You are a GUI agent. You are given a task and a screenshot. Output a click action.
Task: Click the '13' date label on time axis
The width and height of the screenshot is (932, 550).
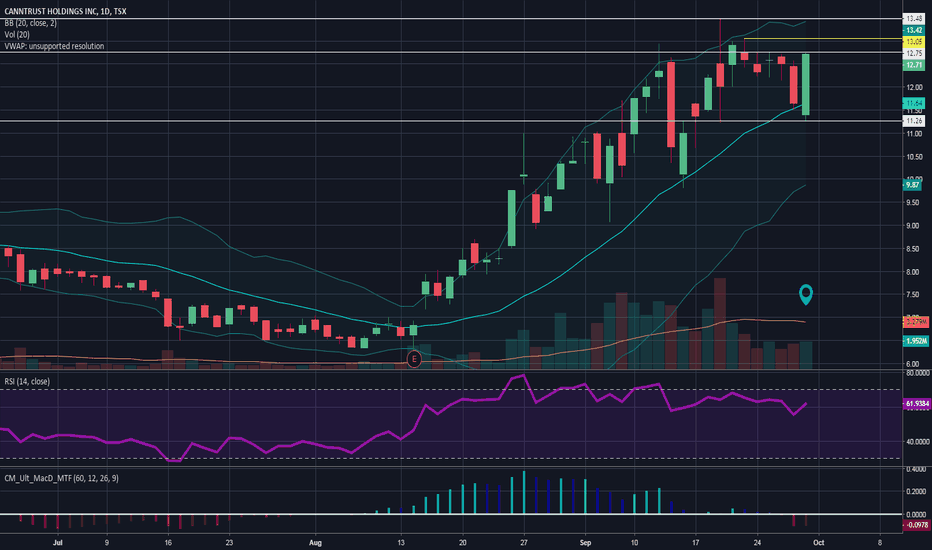(x=401, y=542)
